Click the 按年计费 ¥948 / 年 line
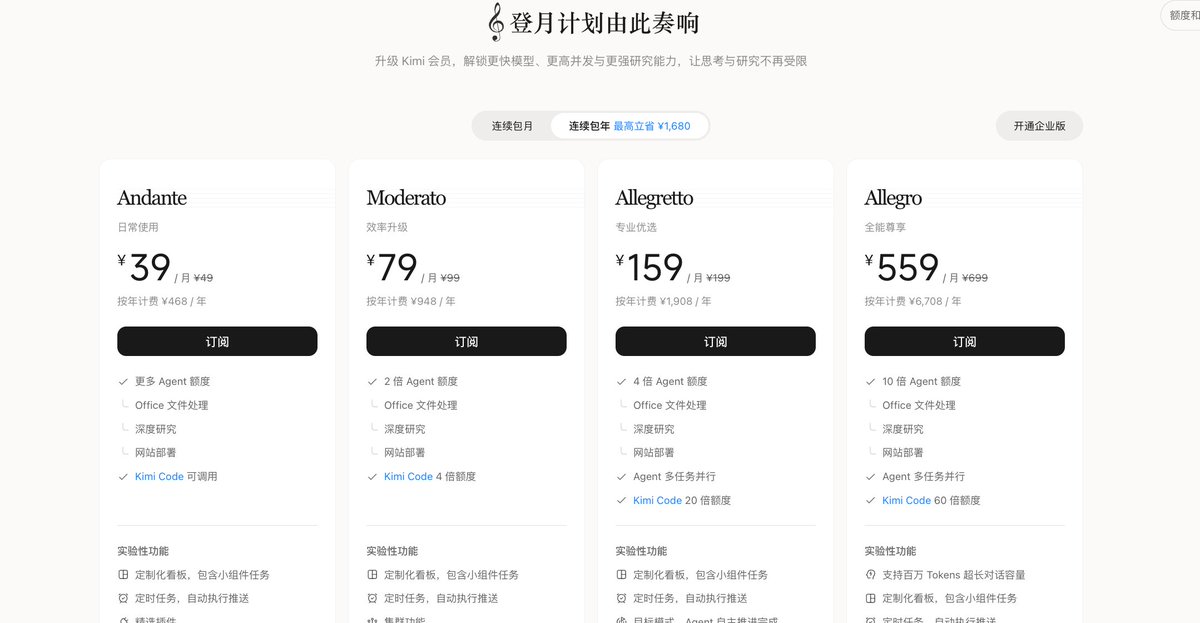1200x623 pixels. coord(411,301)
